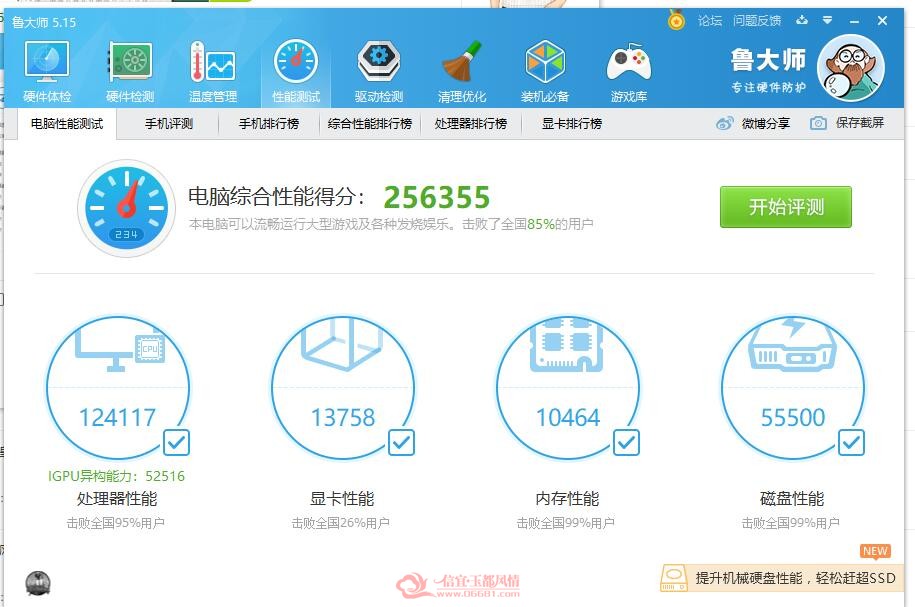Click the blue speedometer gauge showing 234
Screen dimensions: 915x607
pos(126,208)
